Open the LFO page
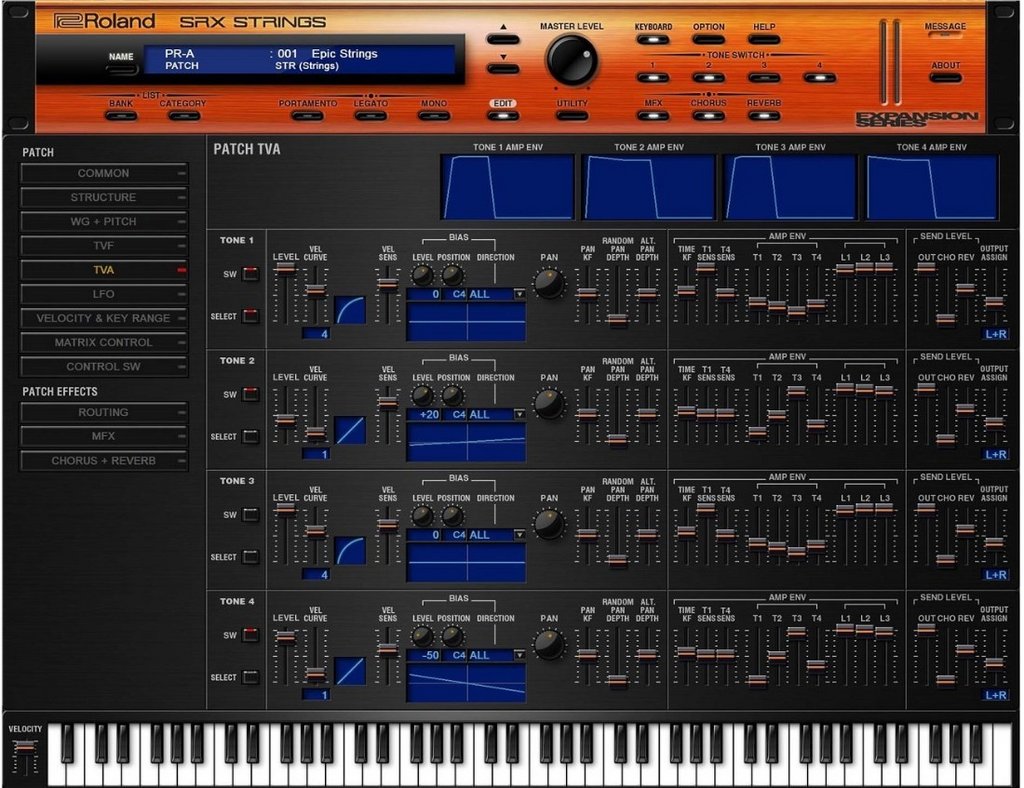 point(104,294)
